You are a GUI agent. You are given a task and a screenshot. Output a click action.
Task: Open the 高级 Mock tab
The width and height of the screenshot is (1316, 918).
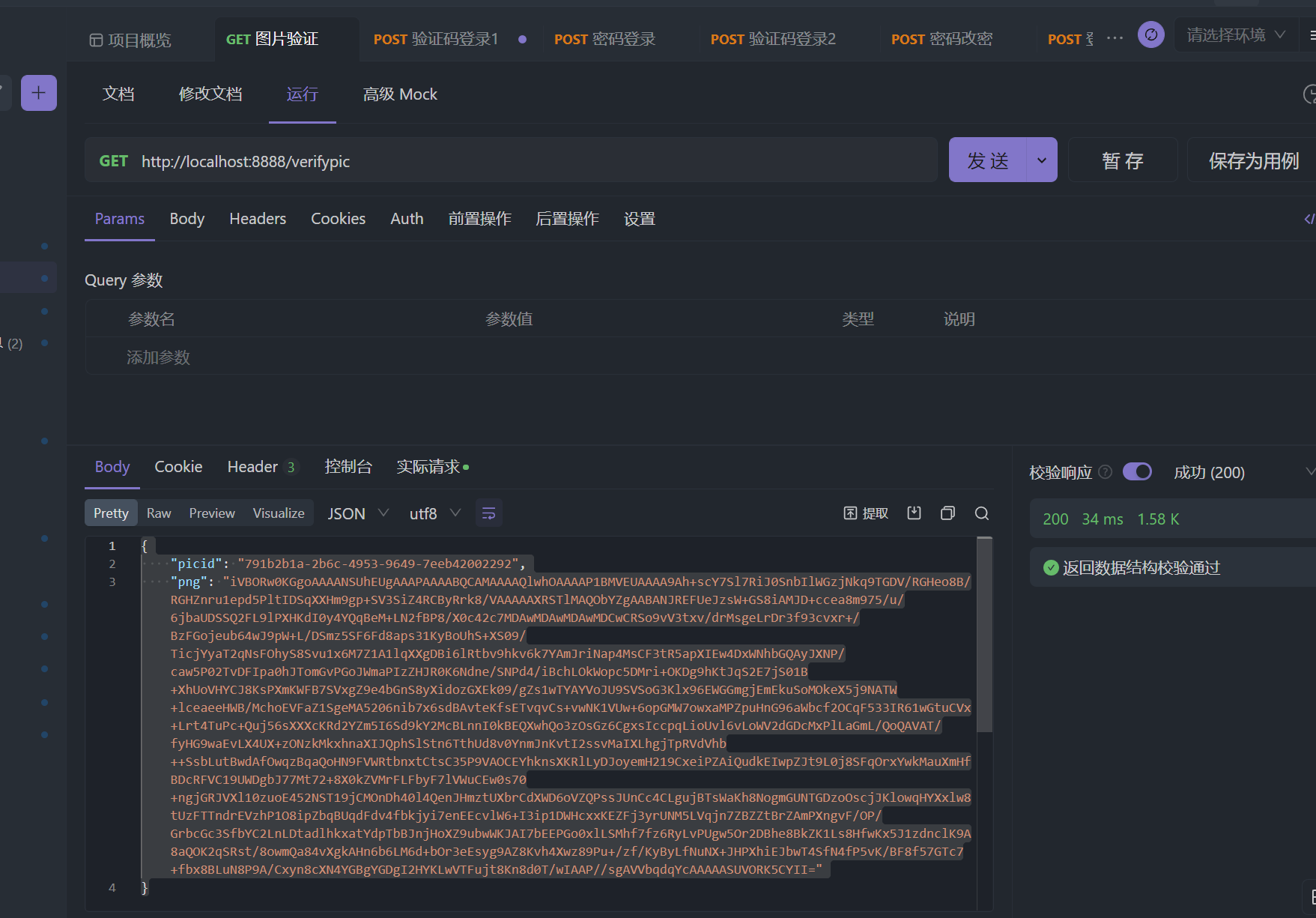(400, 94)
